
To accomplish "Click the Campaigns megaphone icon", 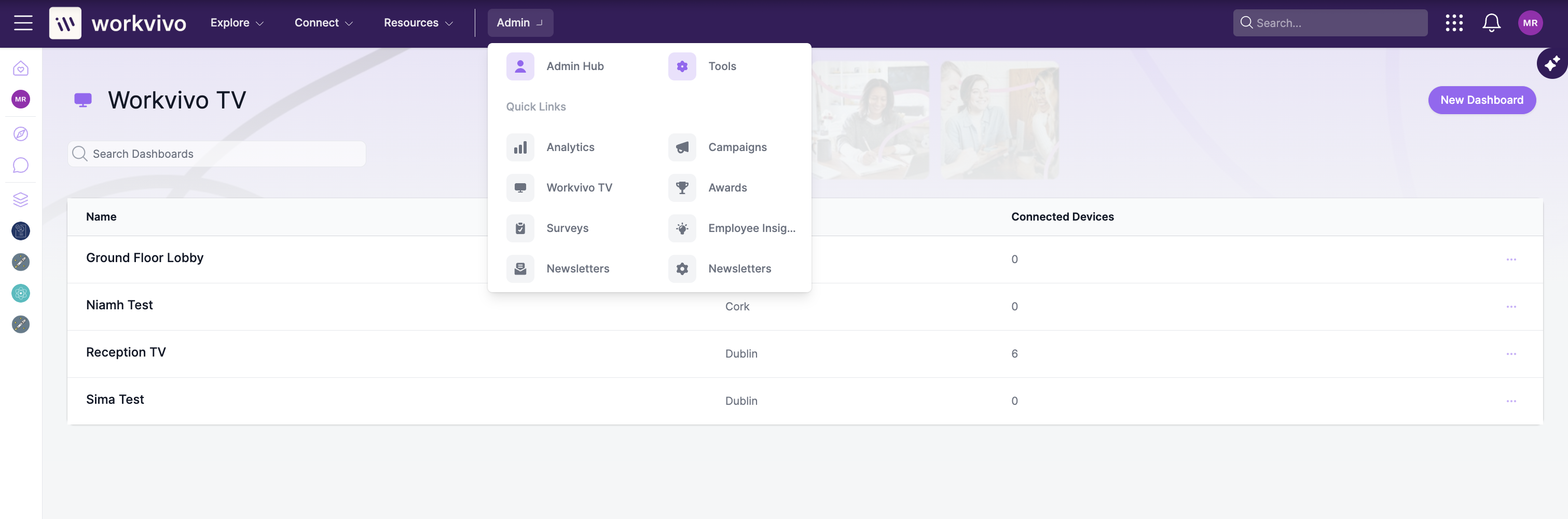I will point(682,147).
